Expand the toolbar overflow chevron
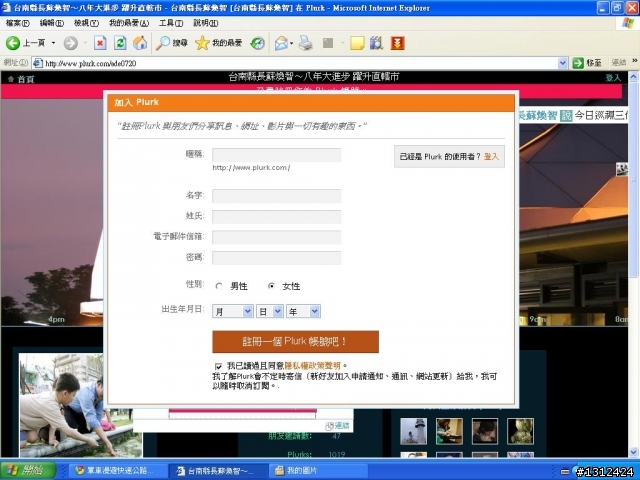The image size is (640, 480). point(635,61)
